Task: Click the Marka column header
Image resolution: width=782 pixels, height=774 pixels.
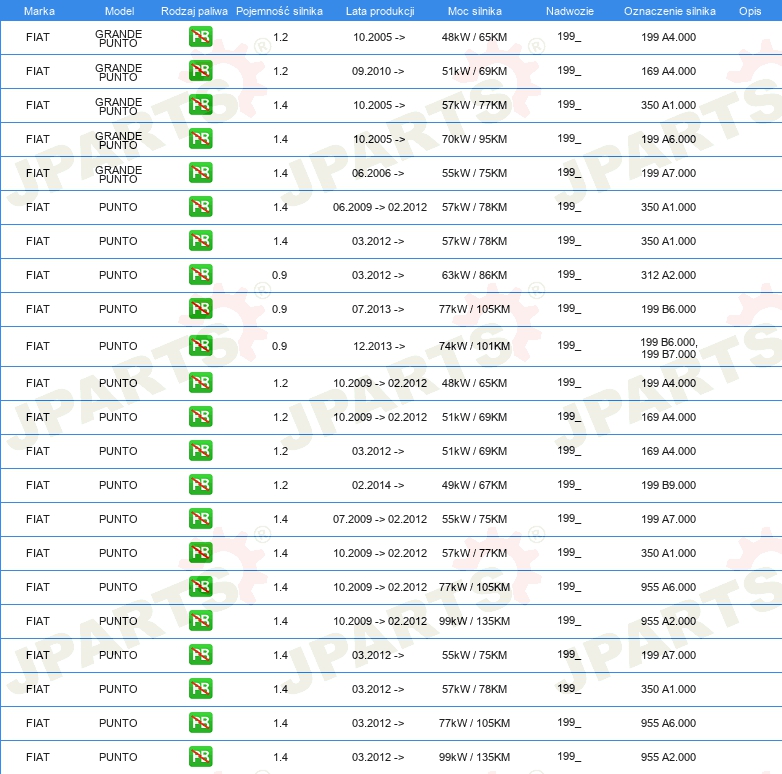Action: (x=39, y=11)
